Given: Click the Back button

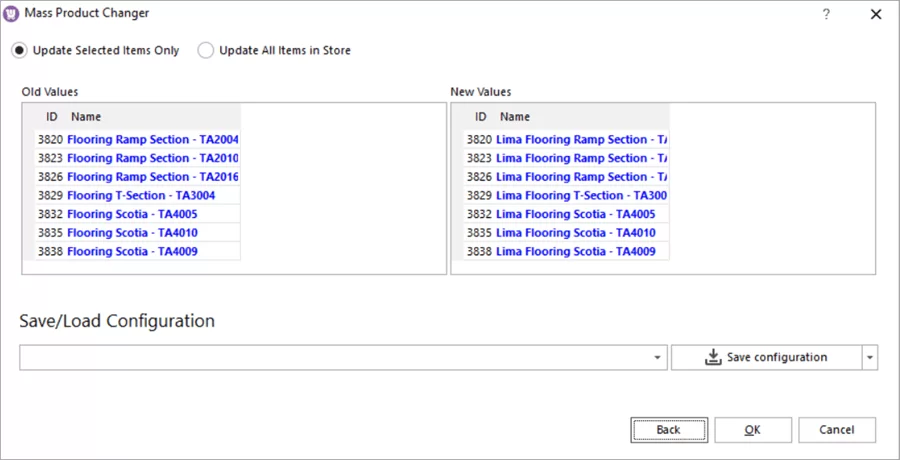Looking at the screenshot, I should pos(669,430).
